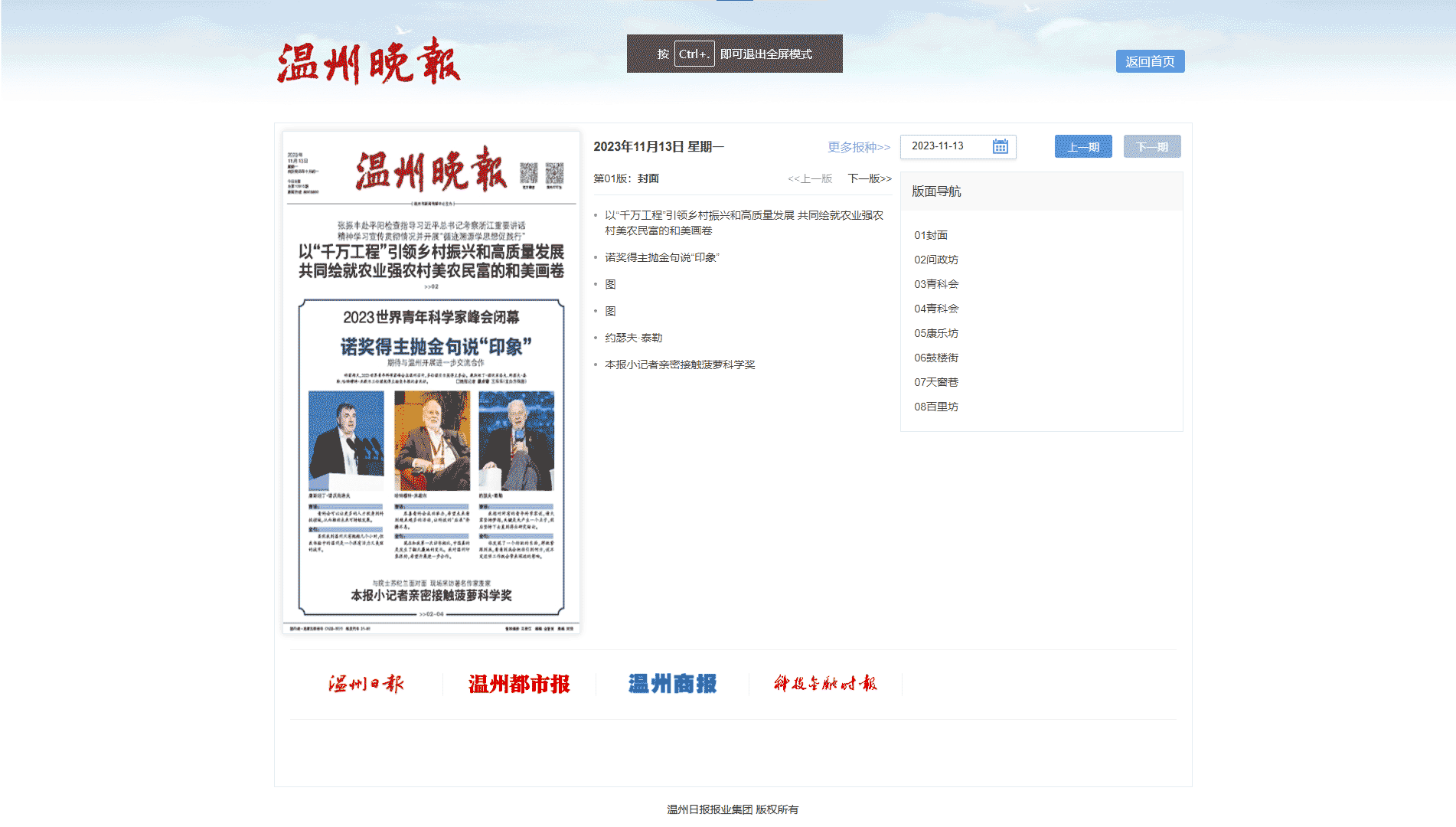Click the 第01版:封面 page label
This screenshot has width=1456, height=827.
click(626, 178)
